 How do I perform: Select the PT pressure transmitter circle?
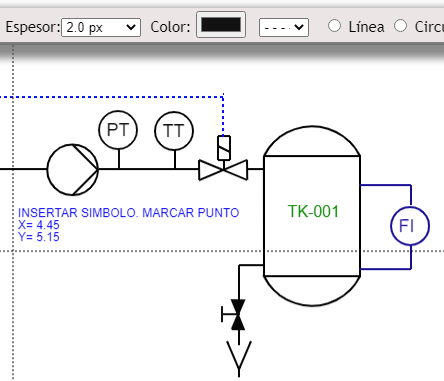coord(118,130)
